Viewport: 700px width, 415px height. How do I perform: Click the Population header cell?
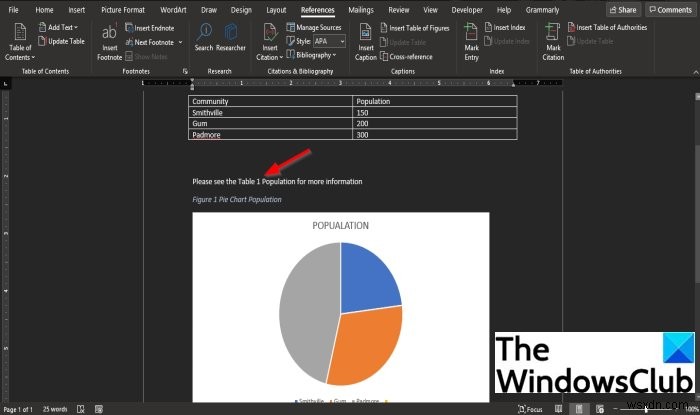click(x=434, y=101)
